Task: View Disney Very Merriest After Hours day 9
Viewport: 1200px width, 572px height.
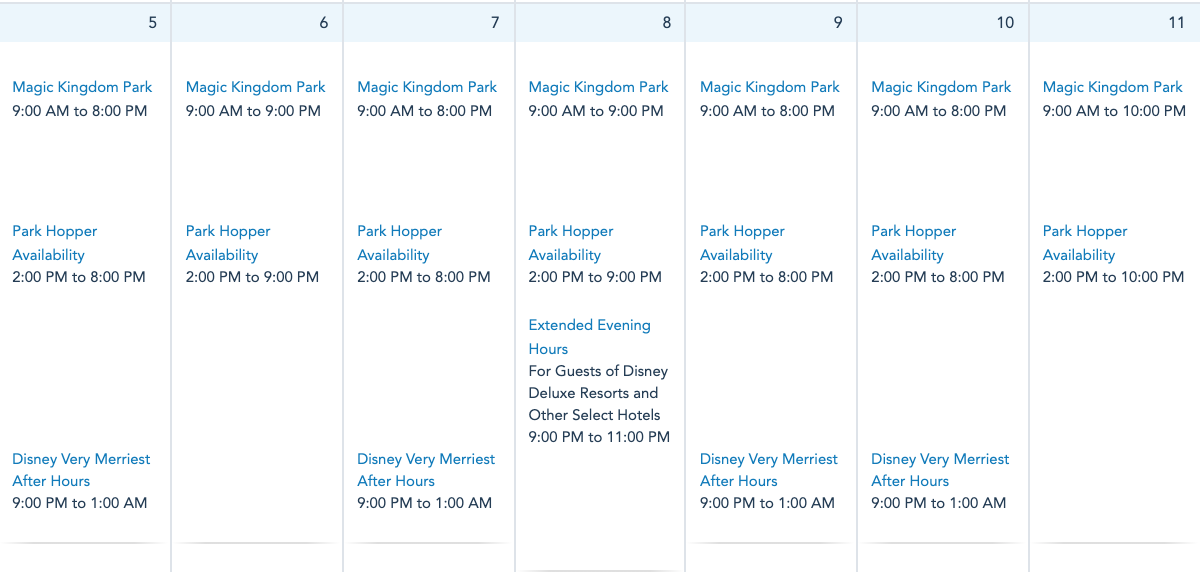Action: pos(769,469)
